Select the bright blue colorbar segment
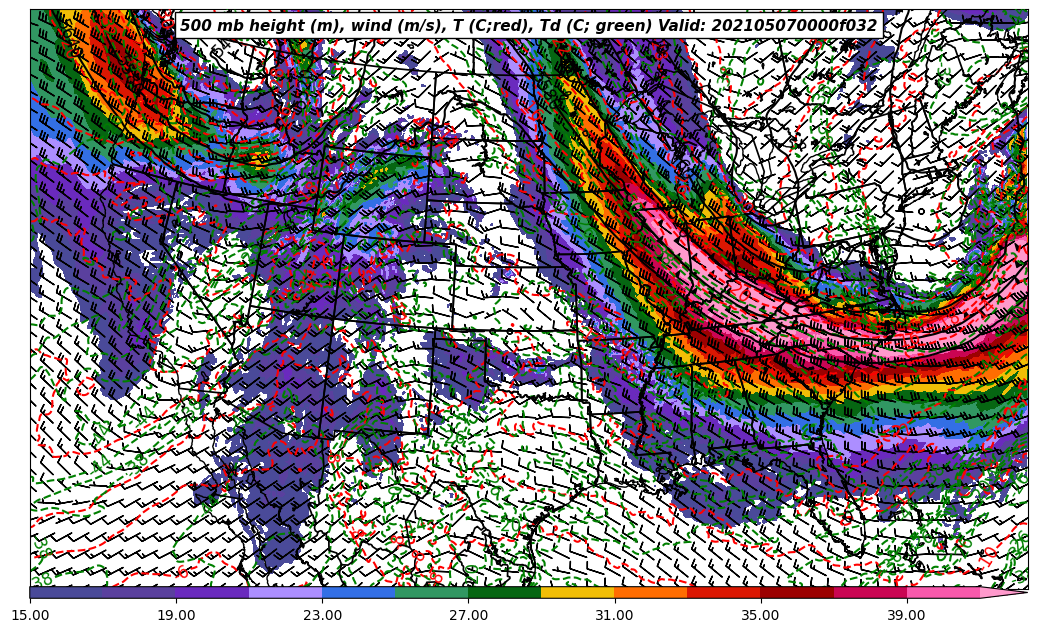The height and width of the screenshot is (632, 1037). coord(358,592)
